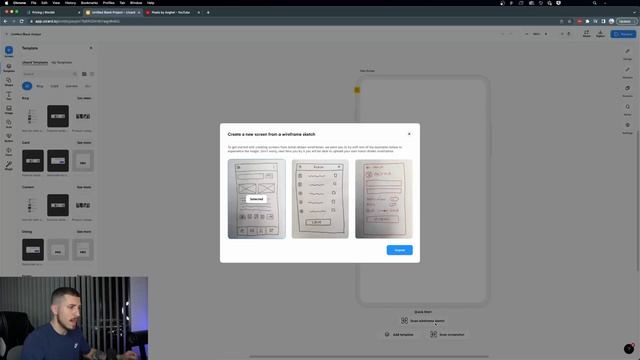Zoom out with minus button in toolbar
640x360 pixels.
527,34
